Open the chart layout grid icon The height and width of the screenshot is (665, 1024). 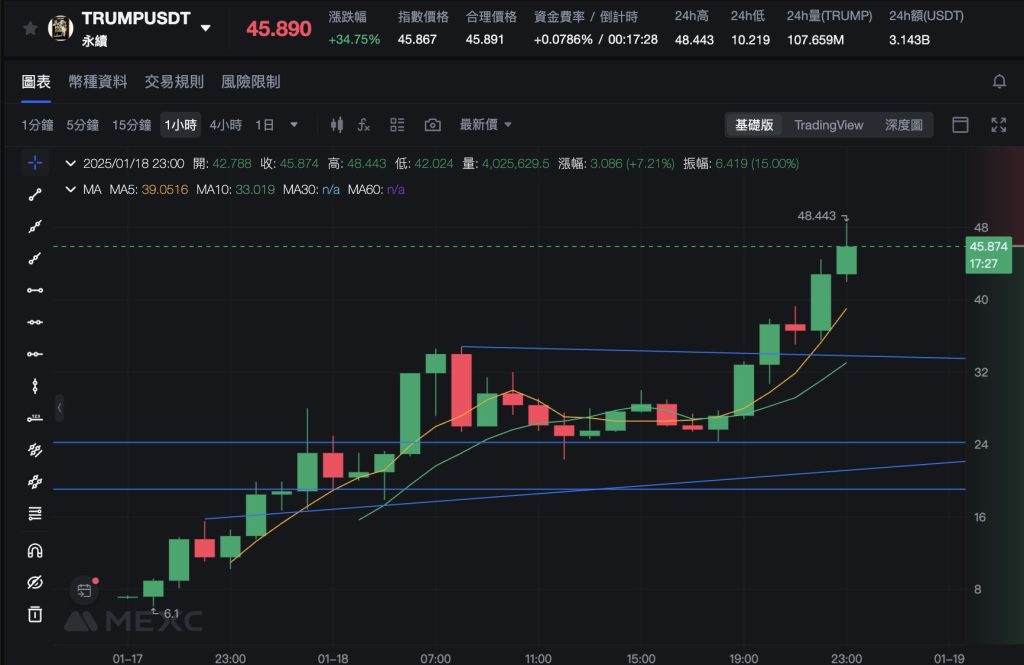(397, 125)
